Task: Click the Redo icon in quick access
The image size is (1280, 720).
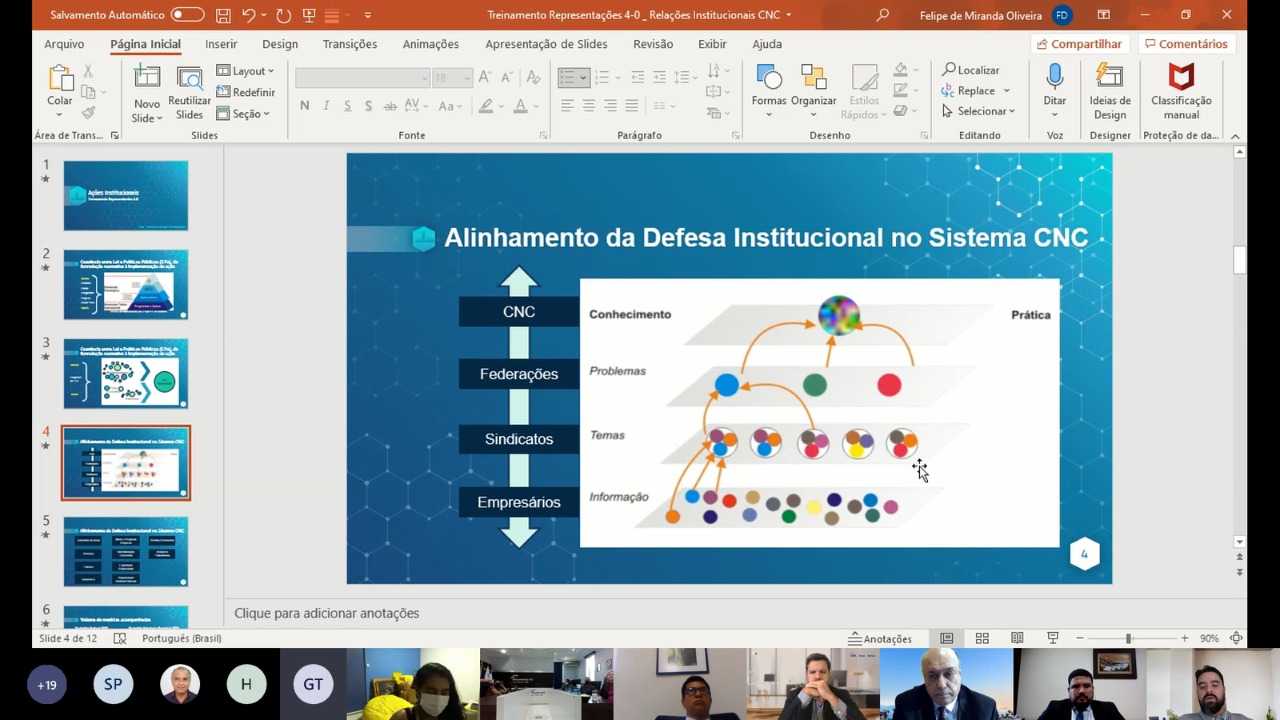Action: pyautogui.click(x=283, y=15)
